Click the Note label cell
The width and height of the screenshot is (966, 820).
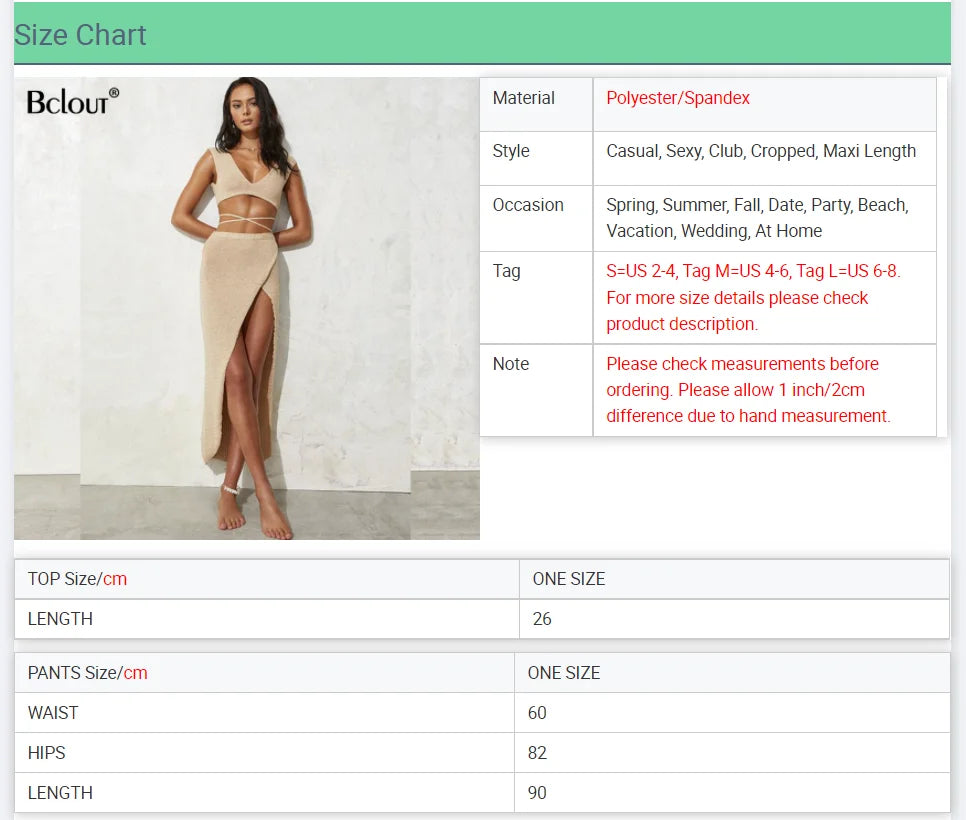point(536,390)
